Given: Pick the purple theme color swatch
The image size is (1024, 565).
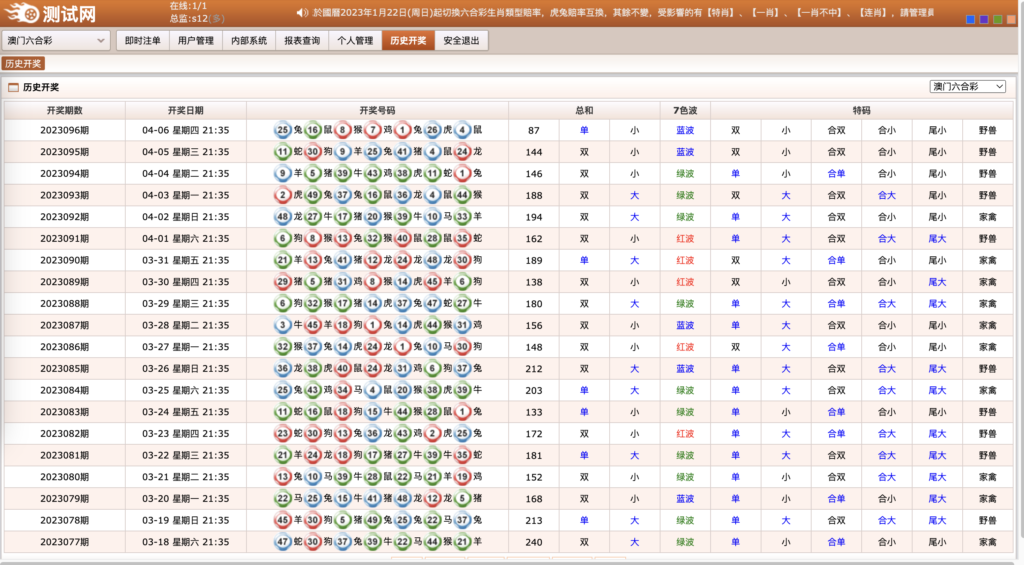Looking at the screenshot, I should [x=984, y=20].
